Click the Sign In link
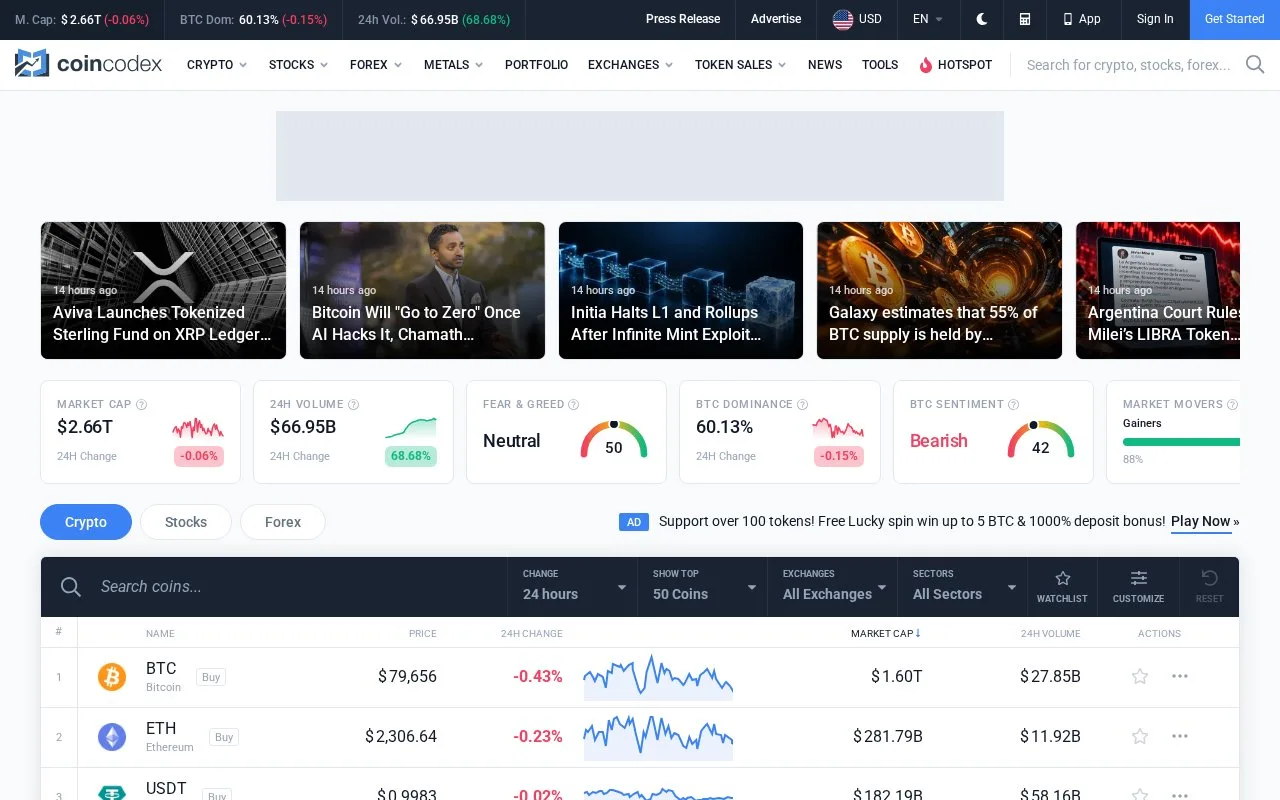 point(1155,19)
